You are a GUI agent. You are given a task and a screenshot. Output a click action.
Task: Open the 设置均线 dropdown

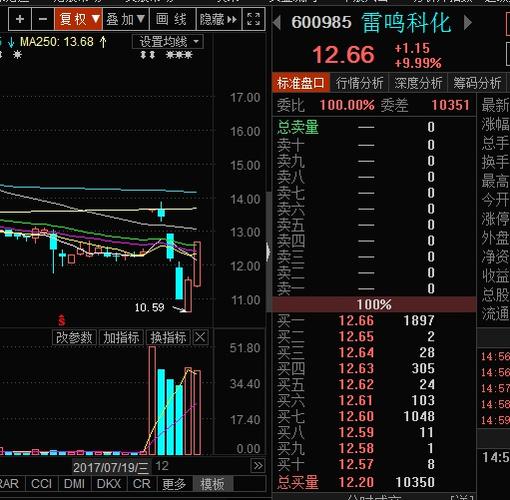click(x=168, y=42)
